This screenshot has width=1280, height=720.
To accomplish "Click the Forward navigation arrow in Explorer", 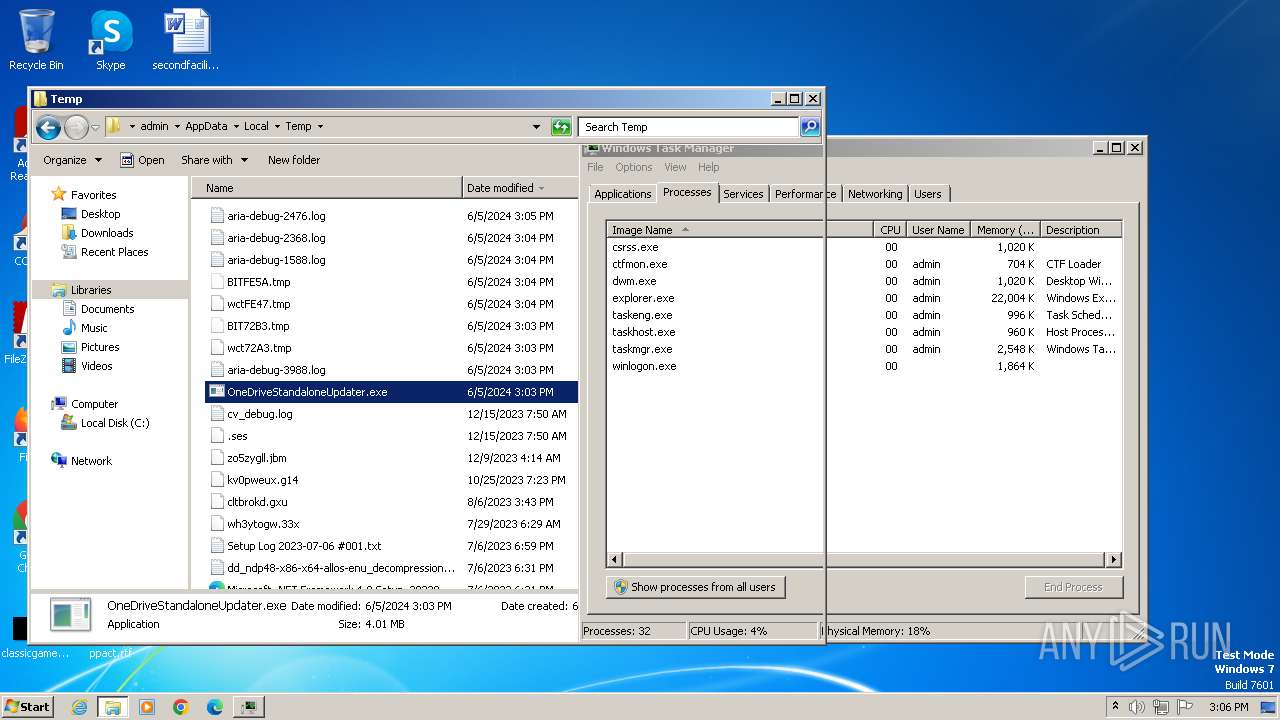I will [x=76, y=127].
